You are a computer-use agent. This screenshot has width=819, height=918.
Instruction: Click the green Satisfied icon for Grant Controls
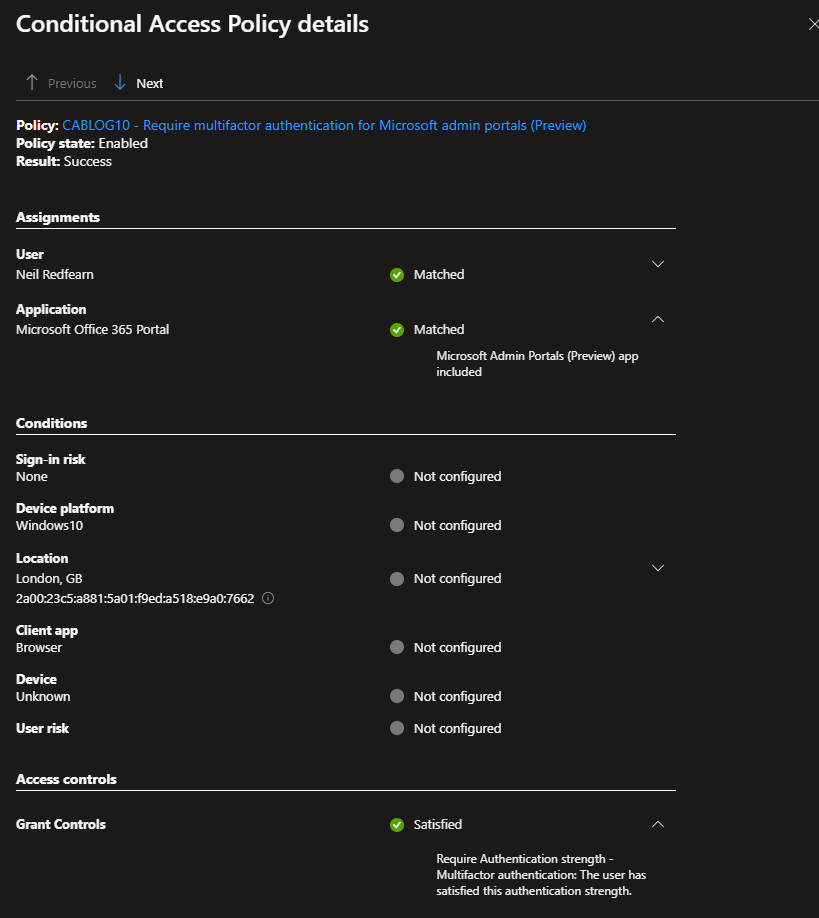coord(397,825)
